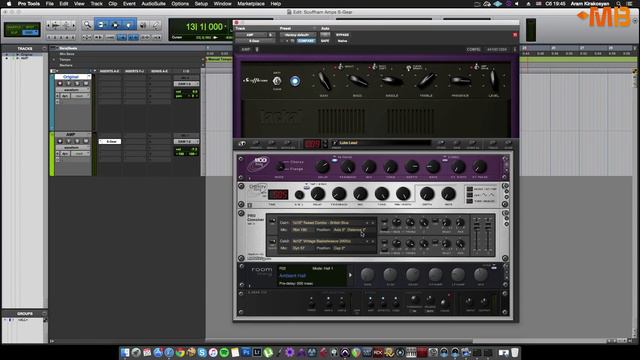Open the Original track output selector

186,84
